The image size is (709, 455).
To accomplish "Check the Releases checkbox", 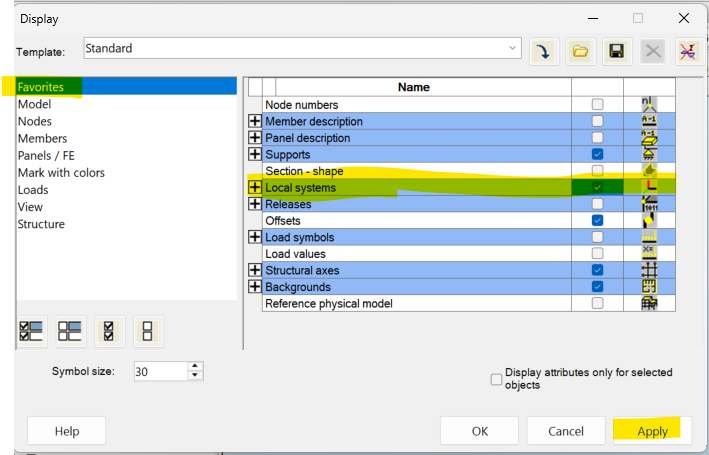I will coord(597,204).
